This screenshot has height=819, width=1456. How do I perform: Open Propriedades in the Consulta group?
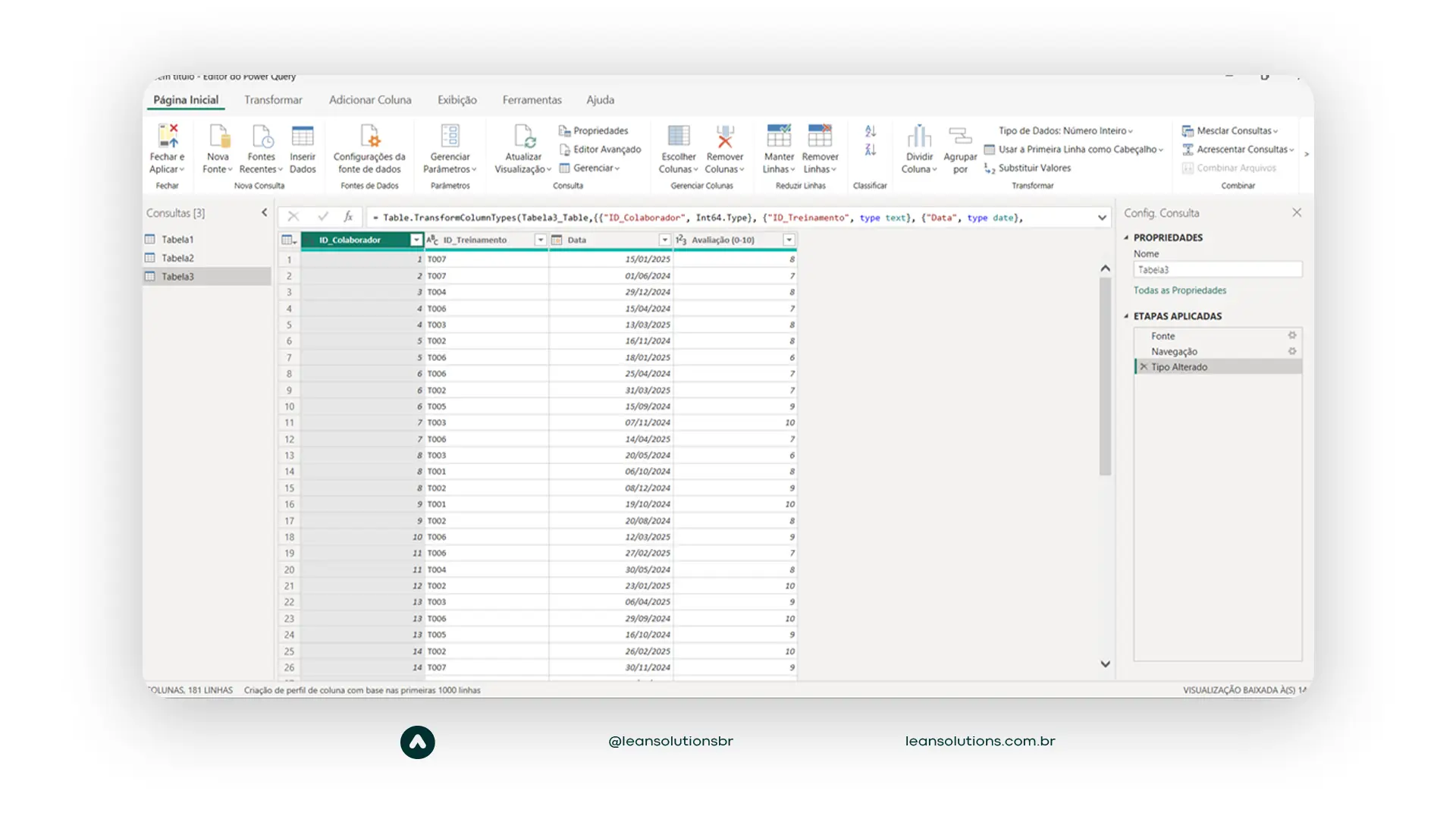point(594,130)
